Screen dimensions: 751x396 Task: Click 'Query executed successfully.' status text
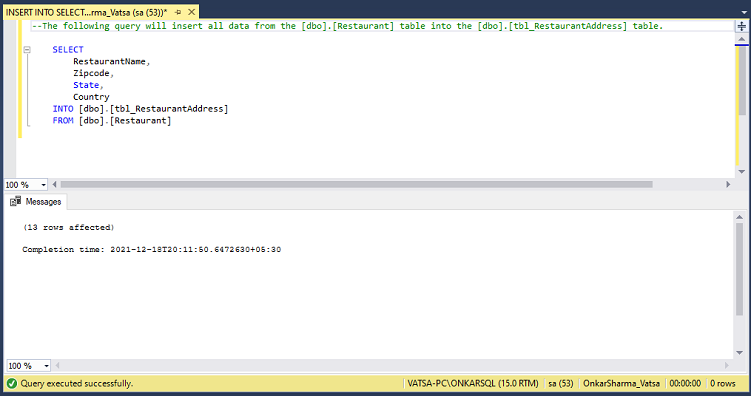point(77,384)
